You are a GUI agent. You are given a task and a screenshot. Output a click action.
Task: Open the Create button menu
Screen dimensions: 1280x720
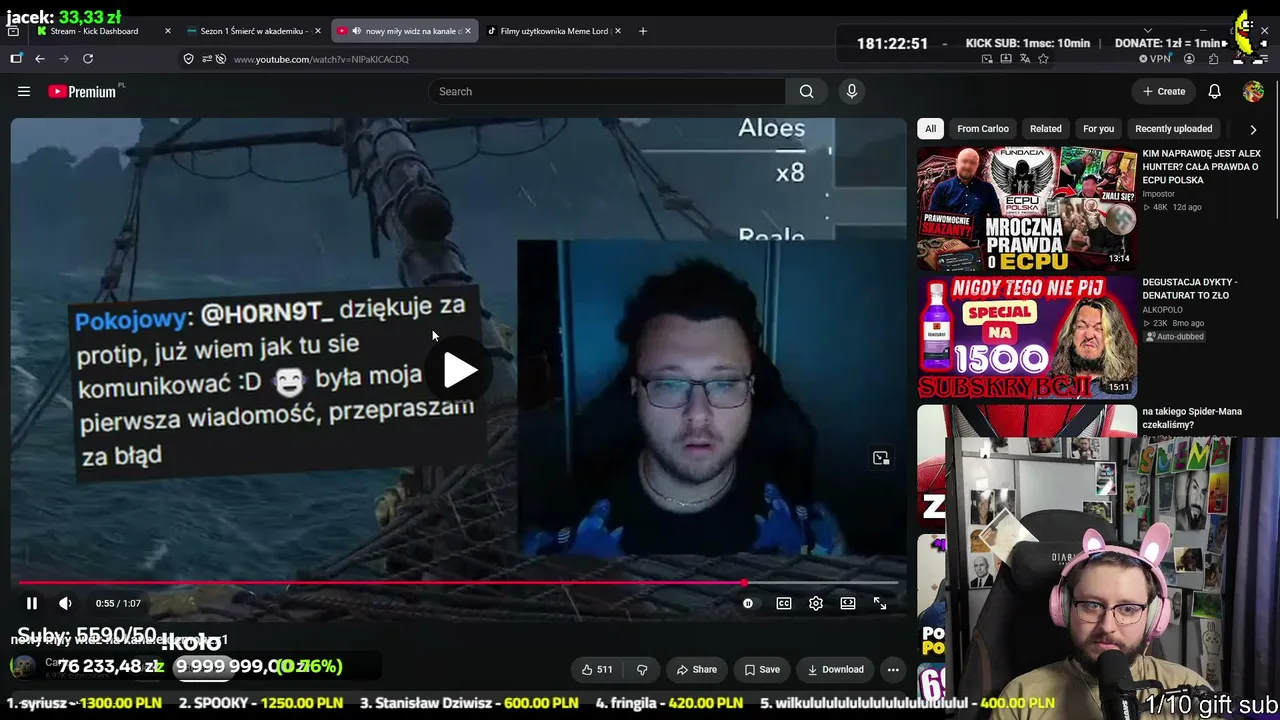coord(1164,92)
